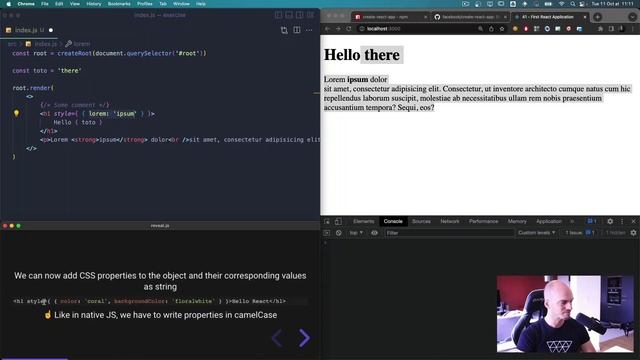
Task: Open the Custom levels log level dropdown
Action: click(536, 233)
